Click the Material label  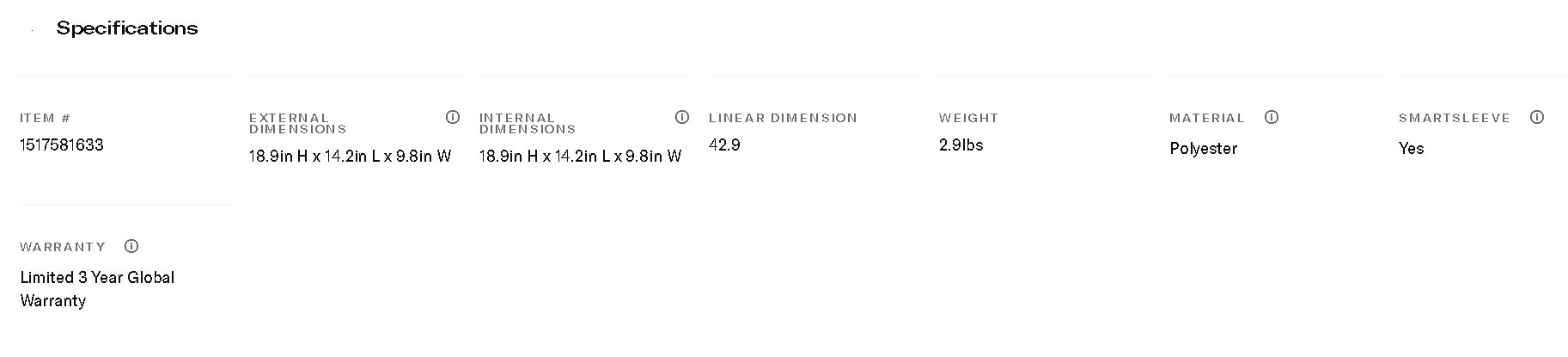(1206, 118)
